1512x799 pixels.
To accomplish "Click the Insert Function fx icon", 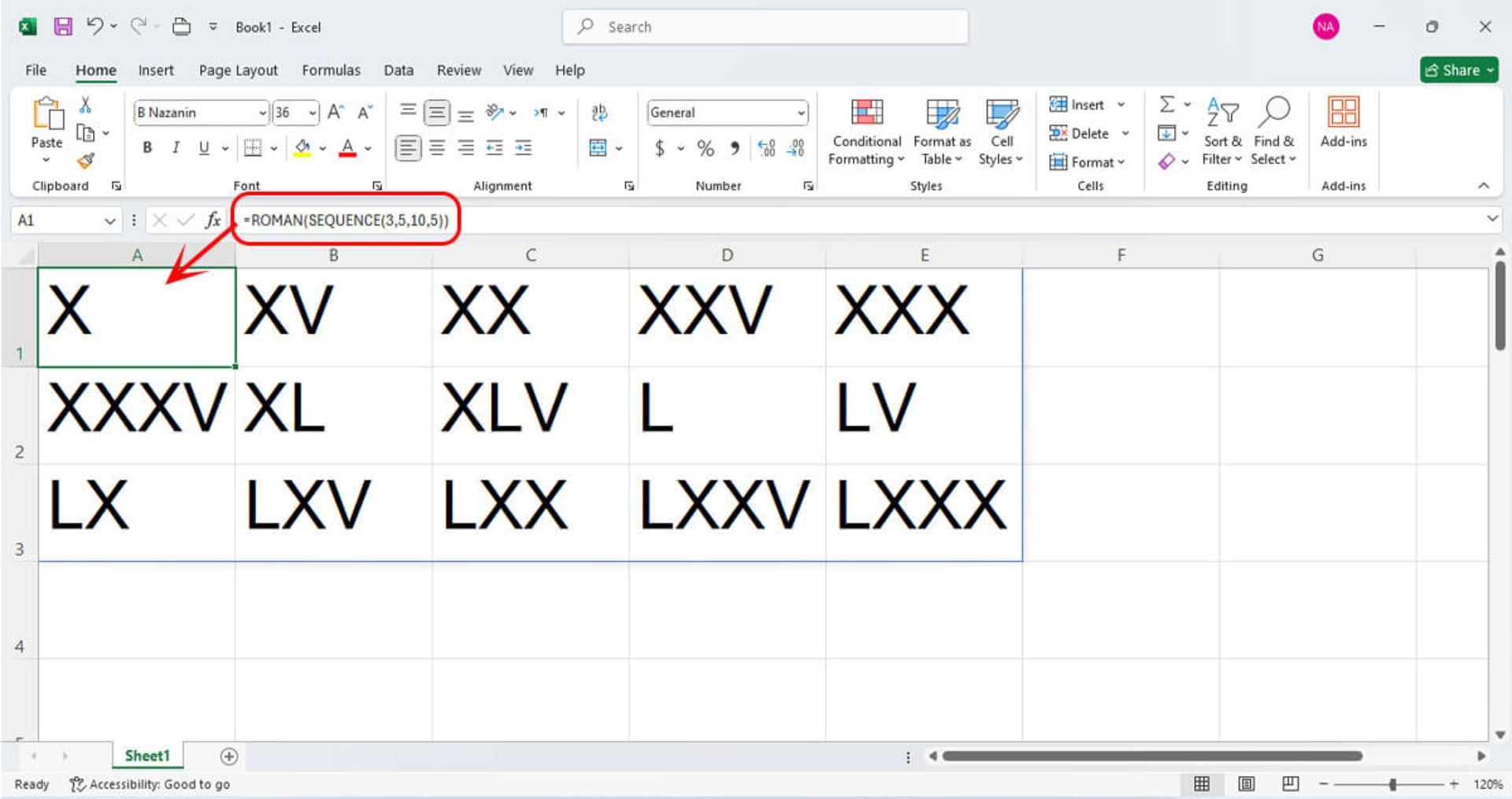I will point(213,221).
